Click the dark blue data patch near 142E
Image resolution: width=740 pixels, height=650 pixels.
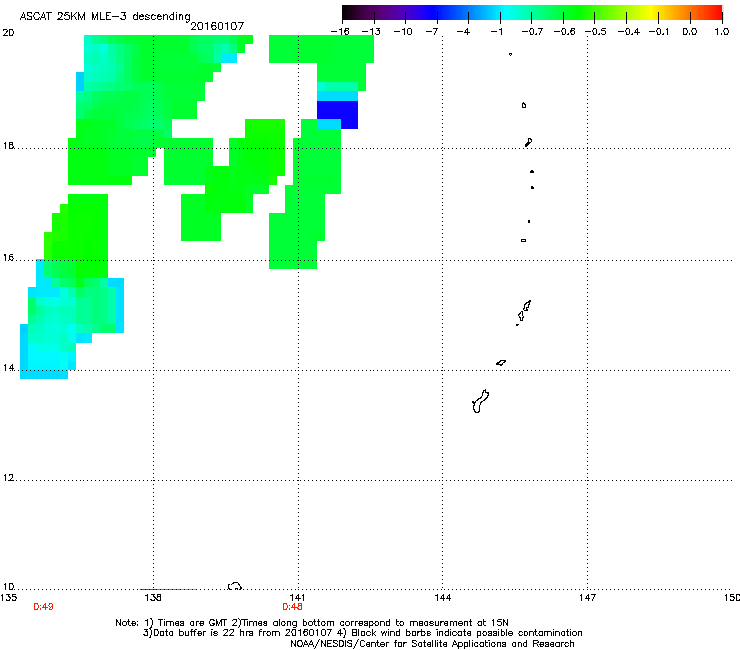337,113
